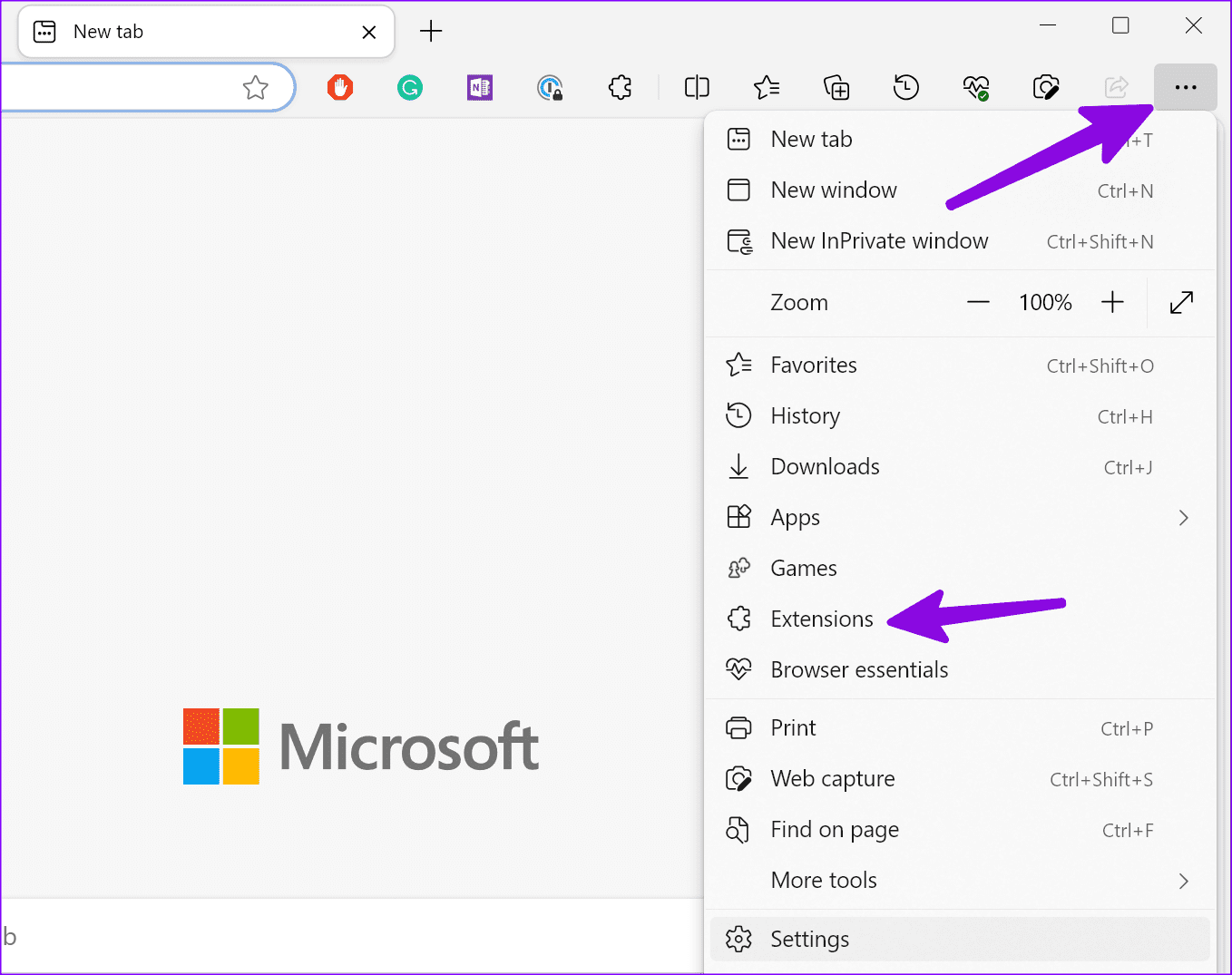Expand the Apps submenu arrow
The image size is (1232, 975).
click(1183, 518)
